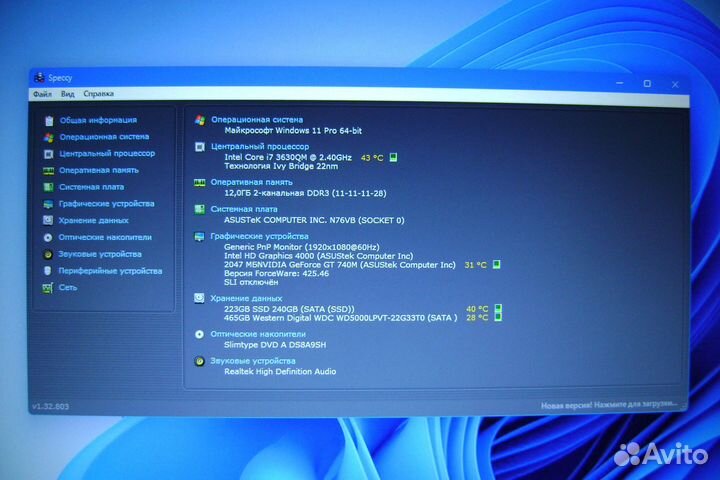Screen dimensions: 720x480
Task: Go to Периферийные устройства in the sidebar
Action: point(109,270)
